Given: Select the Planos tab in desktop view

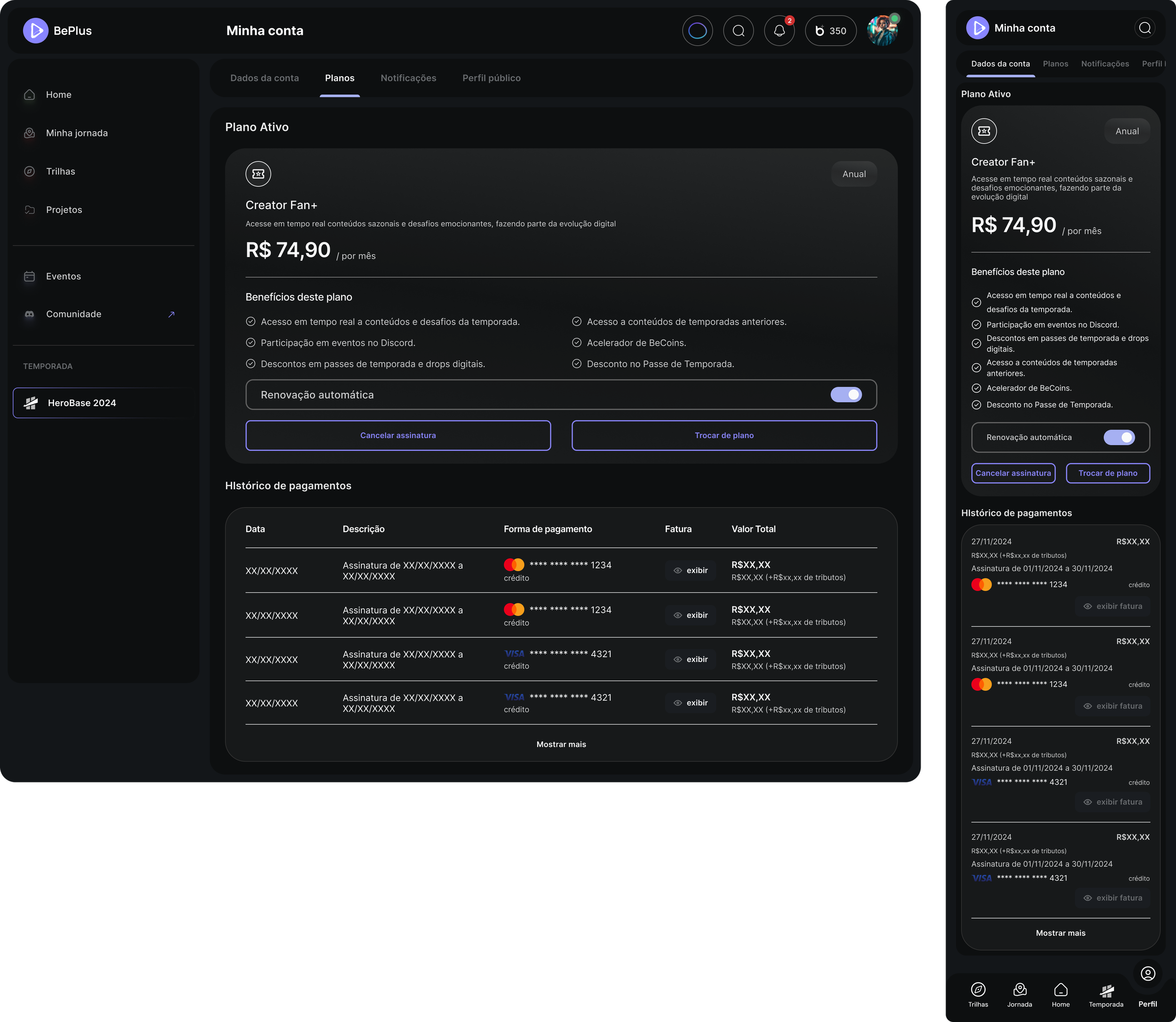Looking at the screenshot, I should tap(340, 78).
